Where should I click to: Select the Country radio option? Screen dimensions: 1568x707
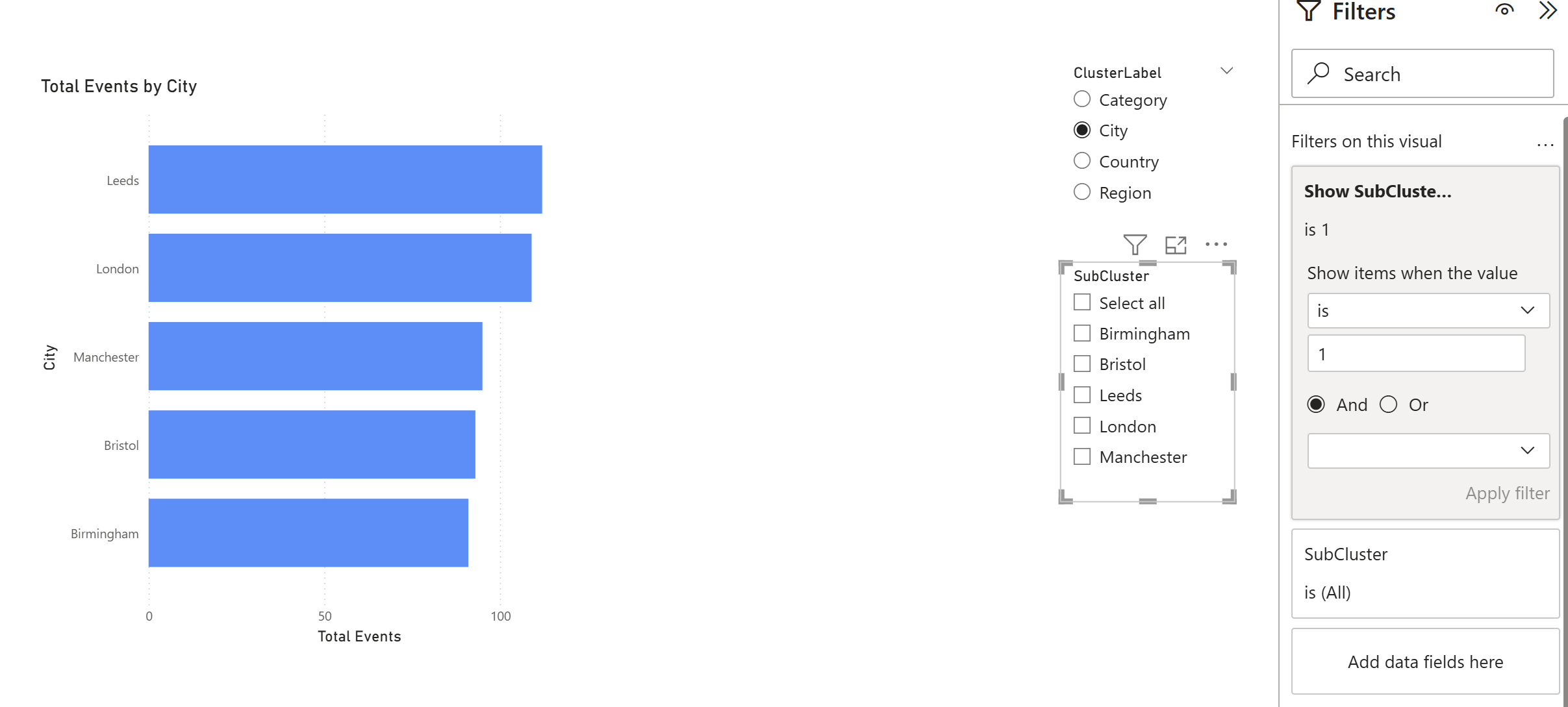[x=1082, y=161]
